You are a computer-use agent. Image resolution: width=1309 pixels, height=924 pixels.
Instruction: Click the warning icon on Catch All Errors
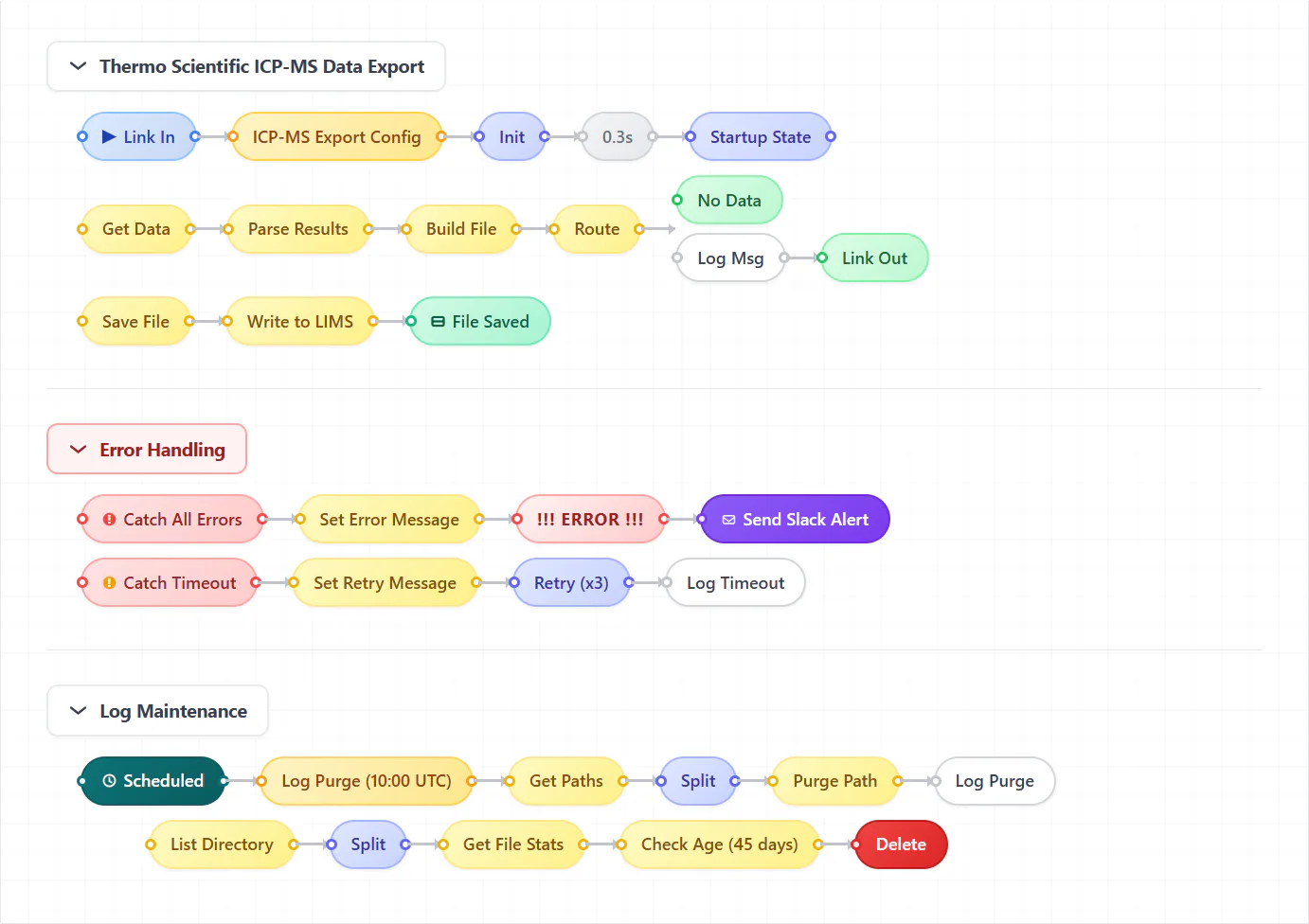pos(109,520)
